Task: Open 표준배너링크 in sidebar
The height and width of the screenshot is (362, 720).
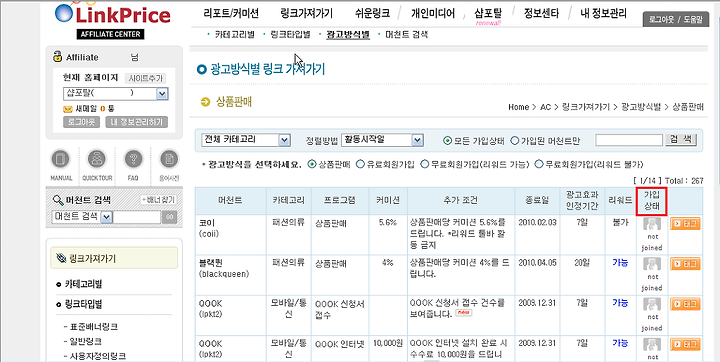Action: click(93, 327)
